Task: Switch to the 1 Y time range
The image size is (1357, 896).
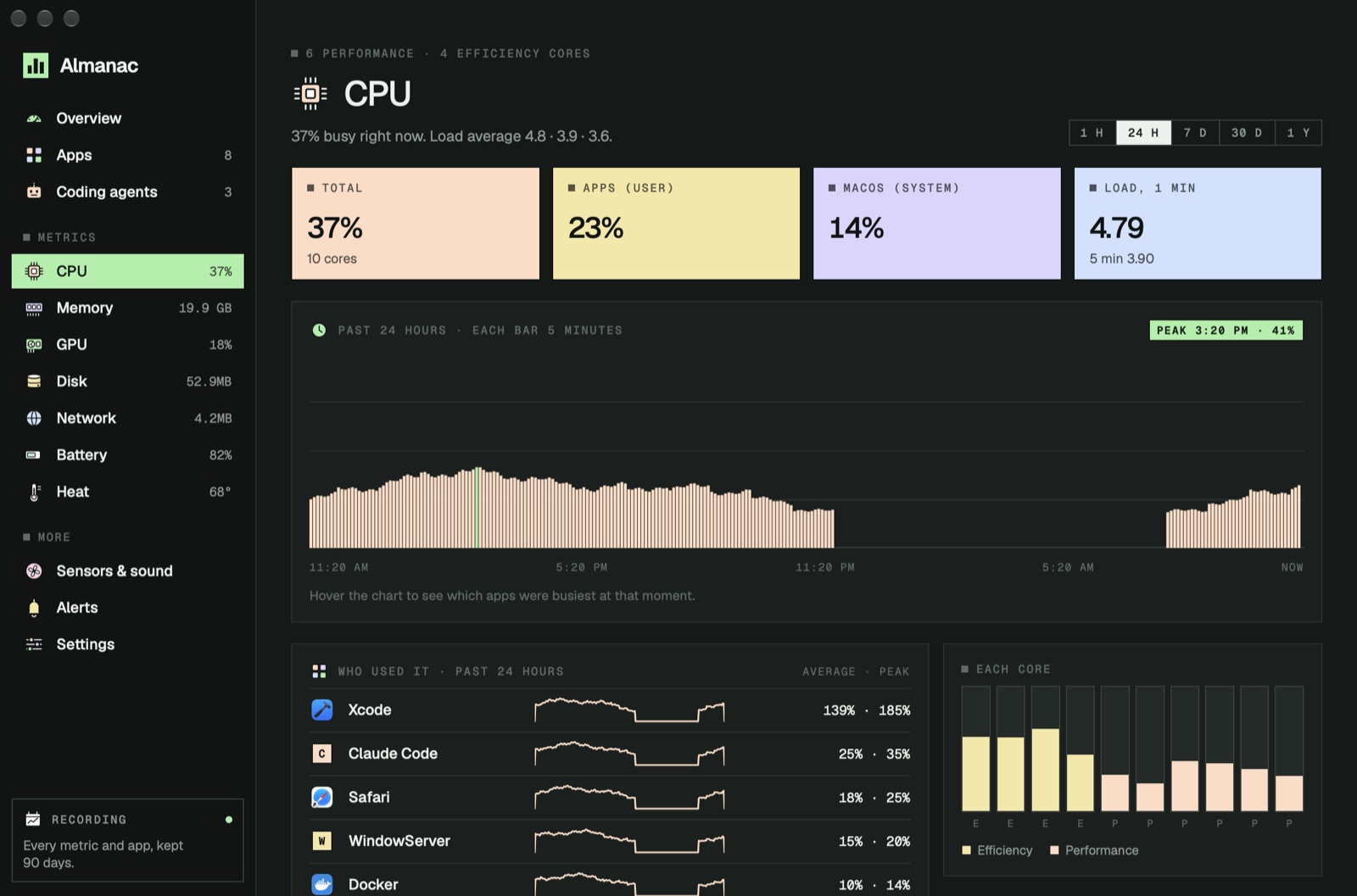Action: (1298, 133)
